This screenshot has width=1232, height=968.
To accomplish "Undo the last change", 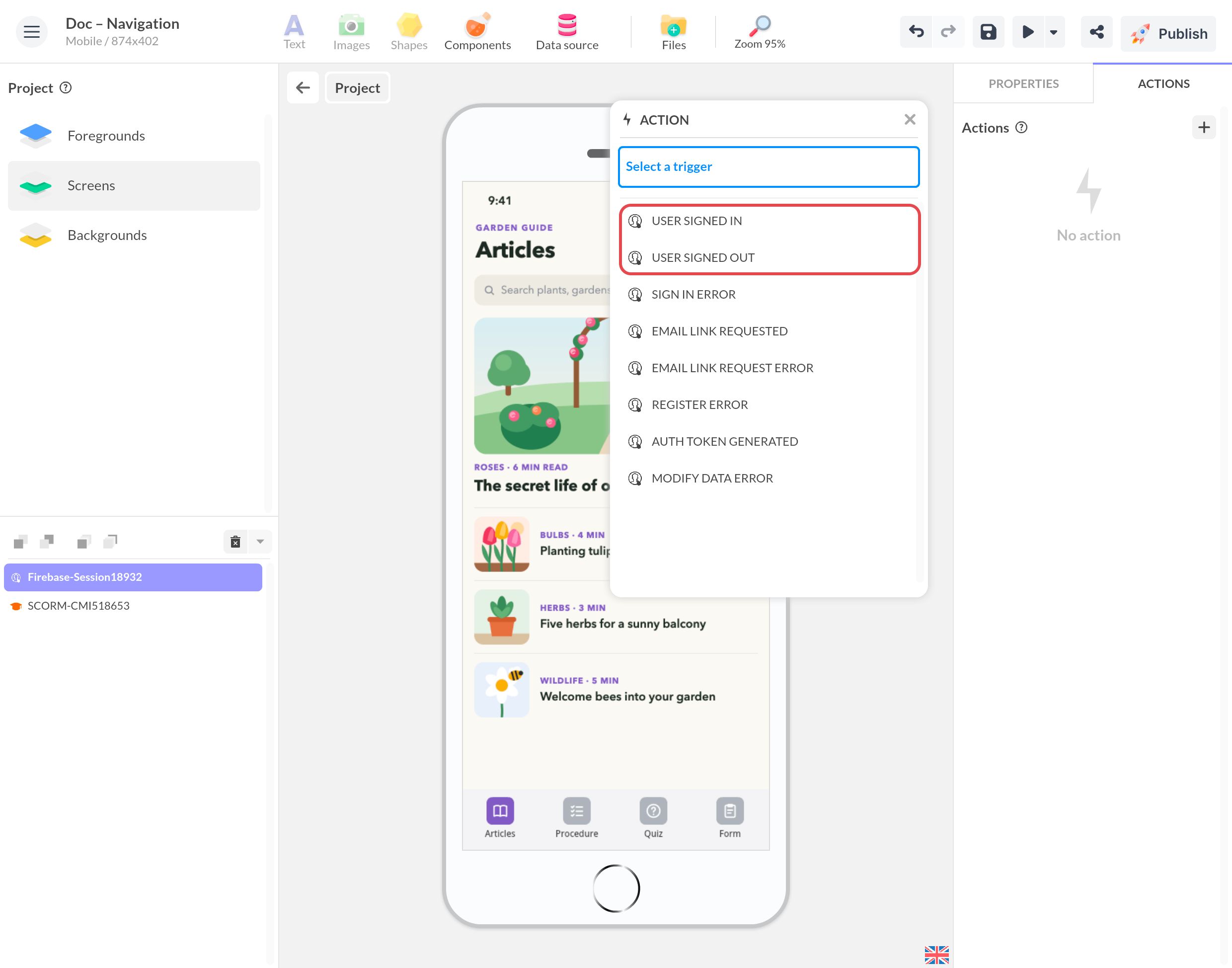I will (916, 32).
